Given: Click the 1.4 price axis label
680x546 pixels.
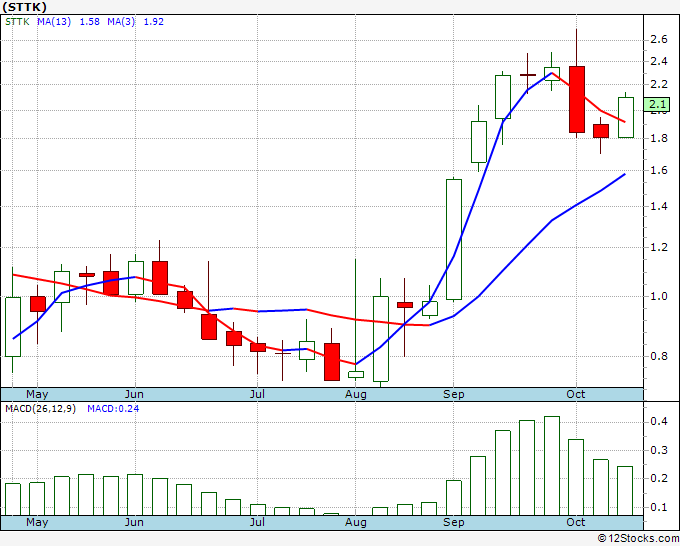Looking at the screenshot, I should click(659, 206).
